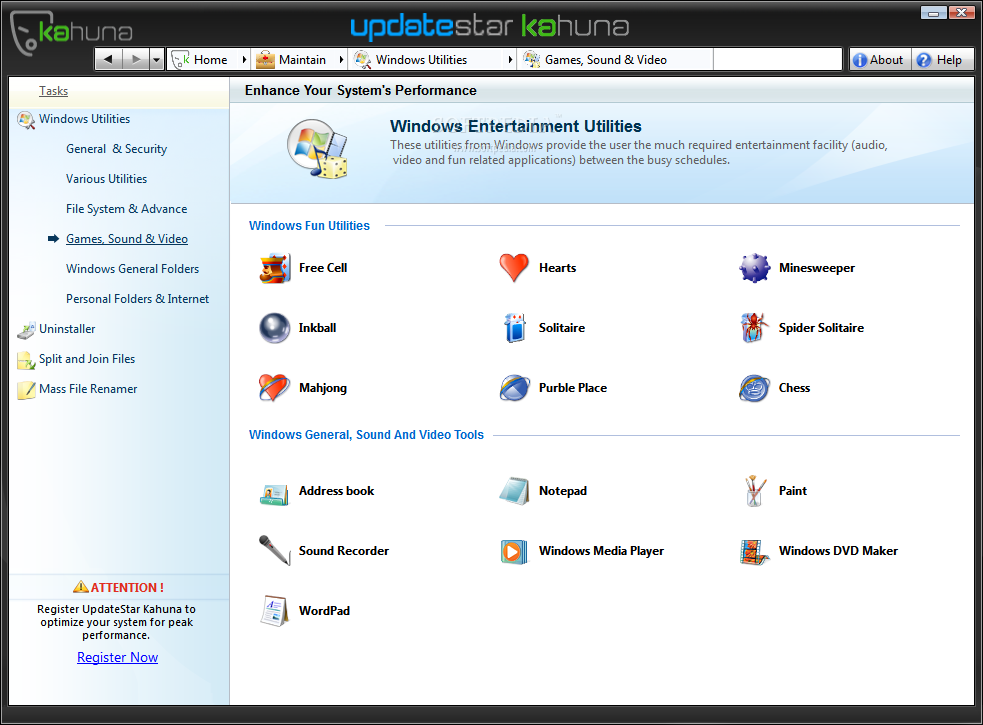Open the Spider Solitaire spider icon
Image resolution: width=983 pixels, height=725 pixels.
(754, 327)
